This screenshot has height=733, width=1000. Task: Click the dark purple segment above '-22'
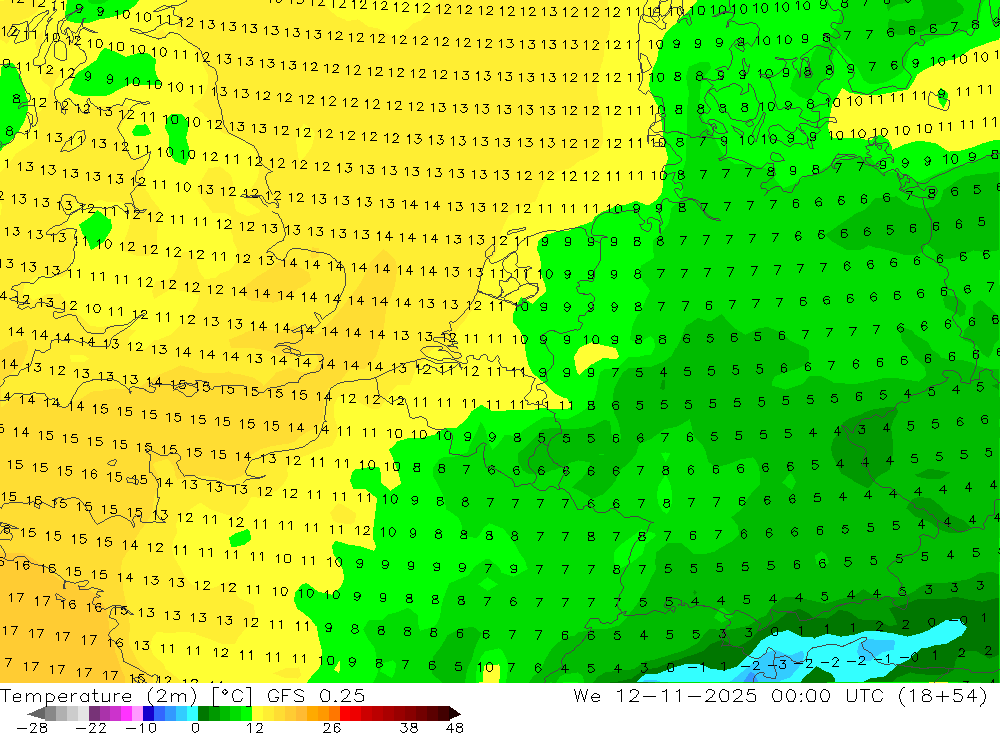click(x=94, y=713)
